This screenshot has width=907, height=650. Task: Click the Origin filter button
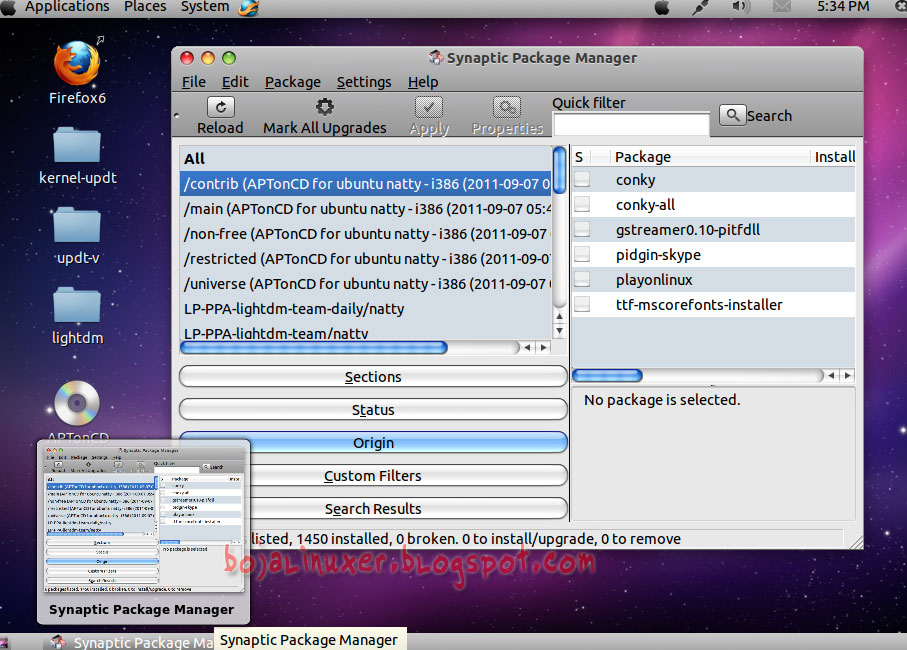click(373, 442)
